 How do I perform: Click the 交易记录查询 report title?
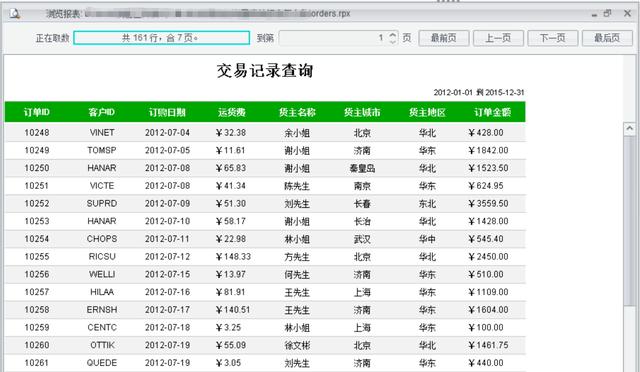(x=265, y=71)
